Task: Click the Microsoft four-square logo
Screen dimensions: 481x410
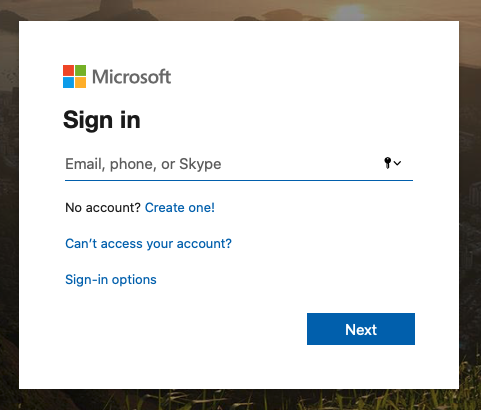Action: click(x=74, y=76)
